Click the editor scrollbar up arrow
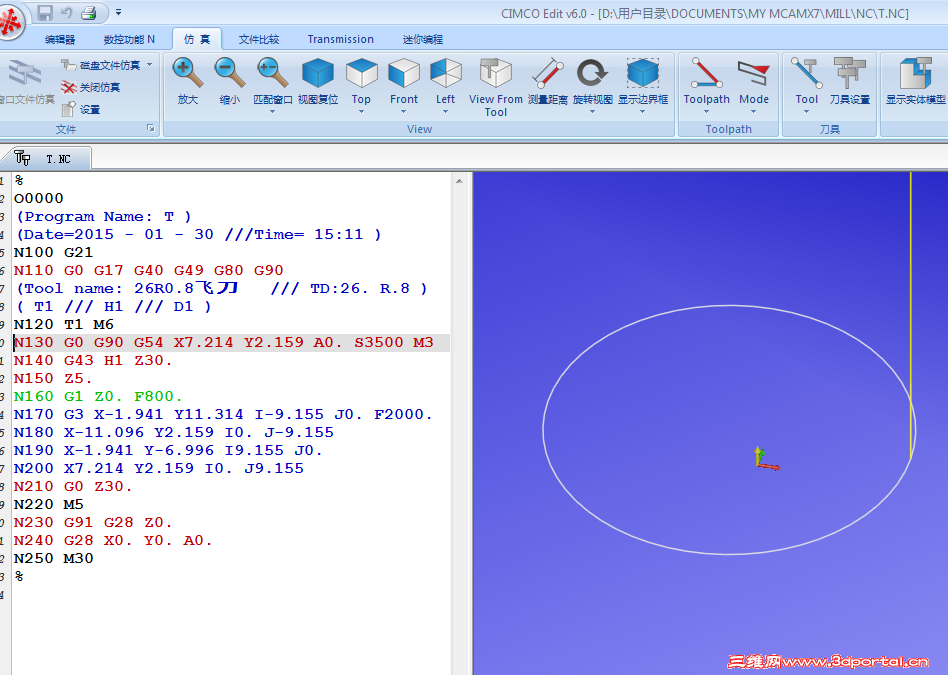 [459, 180]
